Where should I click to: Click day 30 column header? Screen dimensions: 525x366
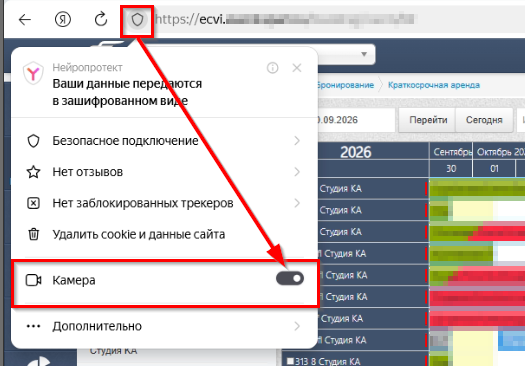click(x=451, y=168)
